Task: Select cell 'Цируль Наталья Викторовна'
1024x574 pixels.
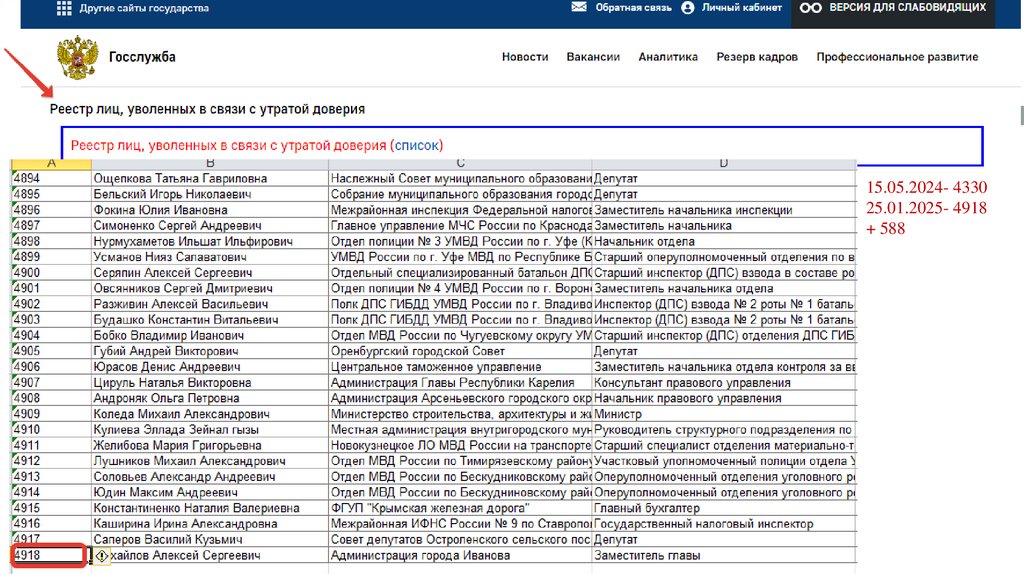Action: (x=210, y=382)
